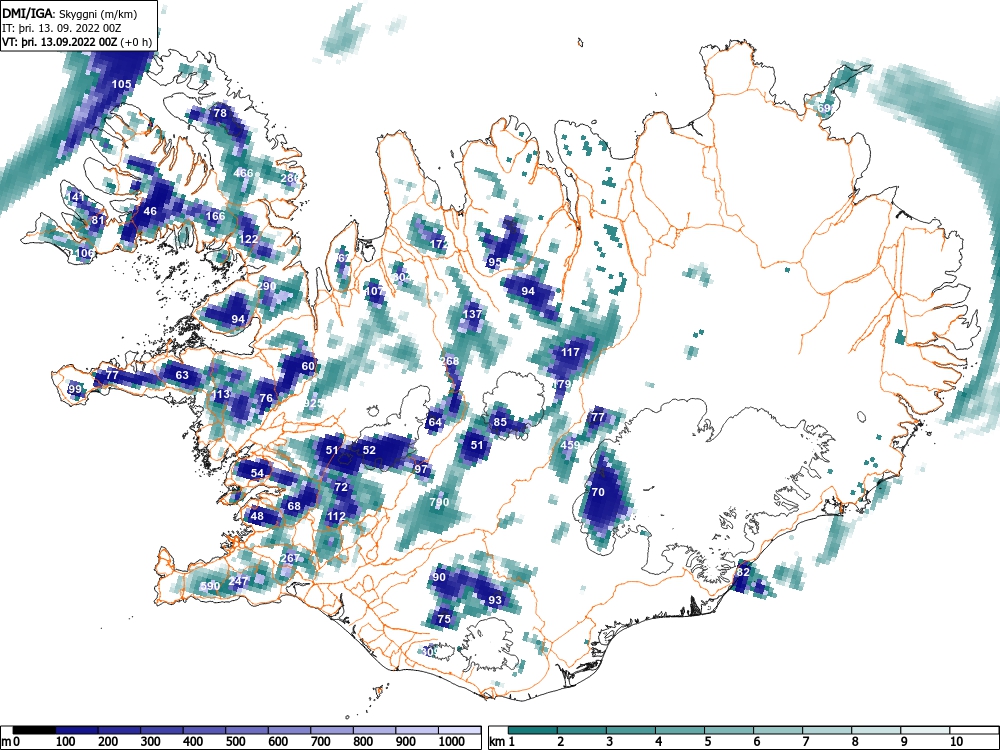Viewport: 1000px width, 750px height.
Task: Click the visibility value '78' in the Westfjords
Action: click(x=220, y=113)
